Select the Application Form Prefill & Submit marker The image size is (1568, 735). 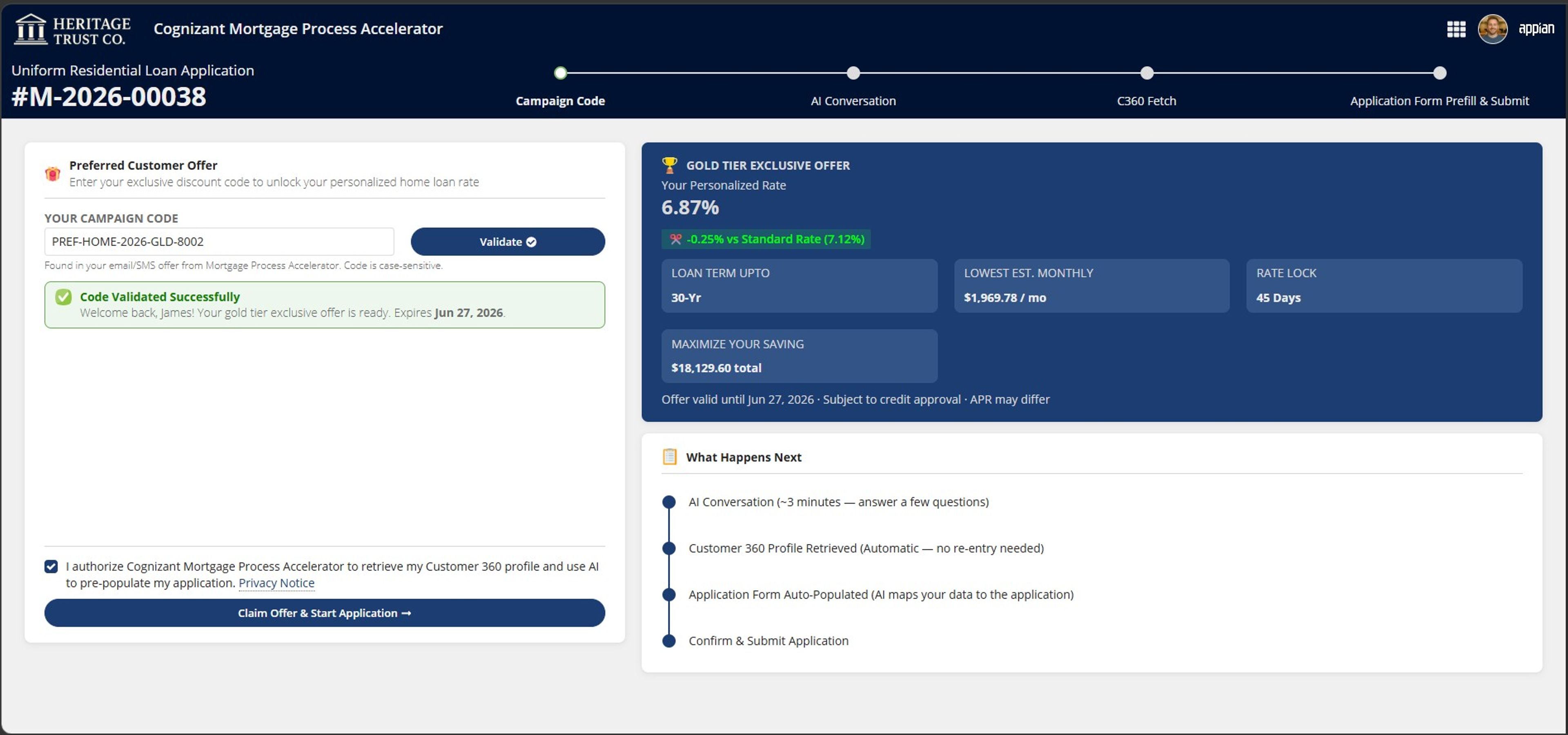click(1439, 73)
